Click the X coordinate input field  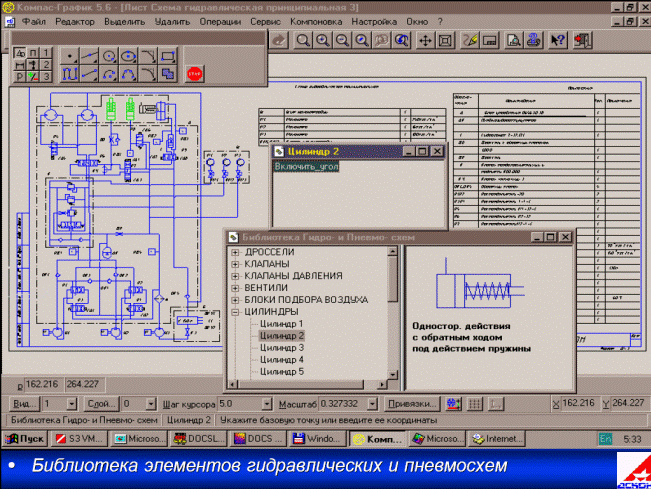coord(578,403)
